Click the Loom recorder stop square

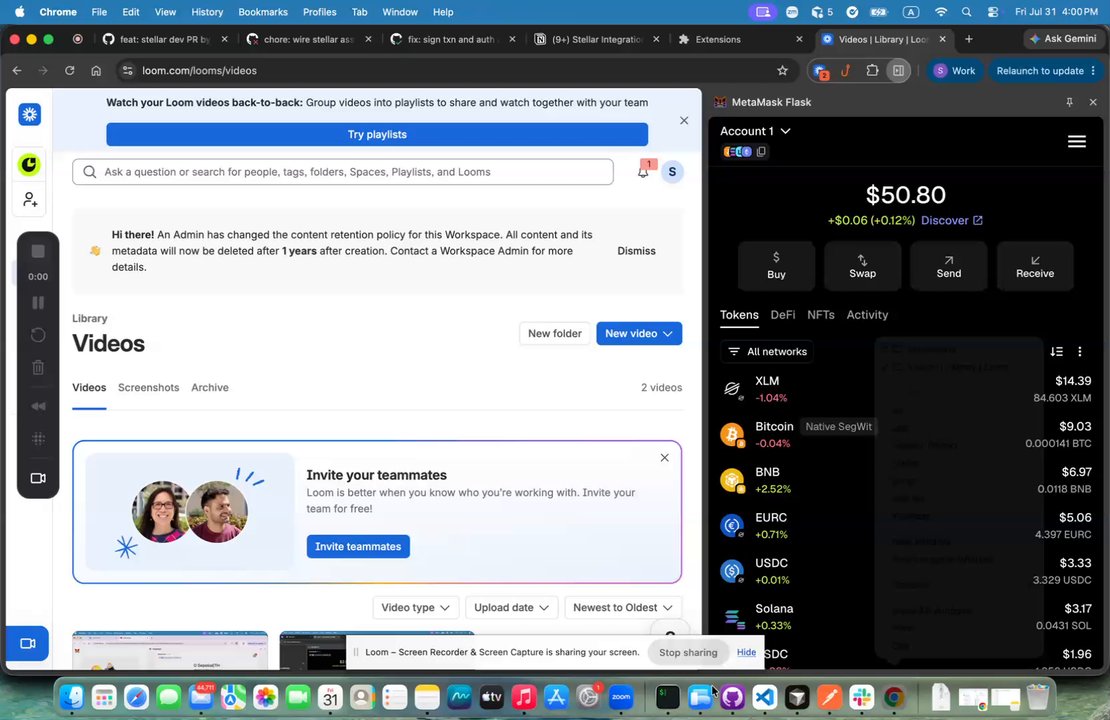[38, 251]
